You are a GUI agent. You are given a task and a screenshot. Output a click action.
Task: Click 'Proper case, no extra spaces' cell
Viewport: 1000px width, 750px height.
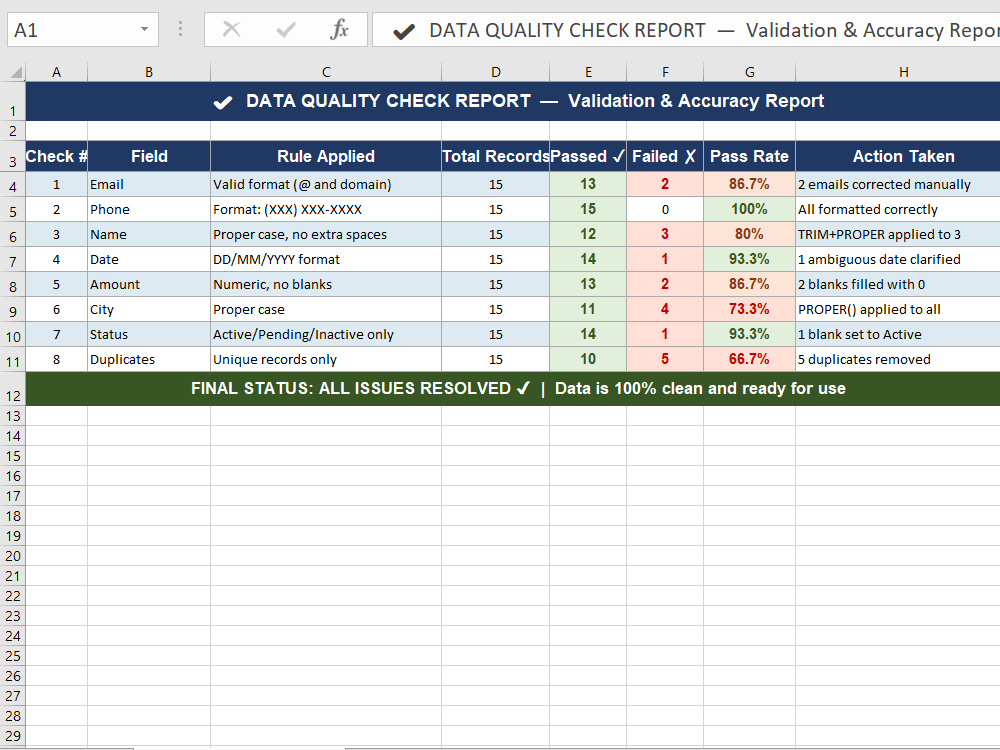326,234
